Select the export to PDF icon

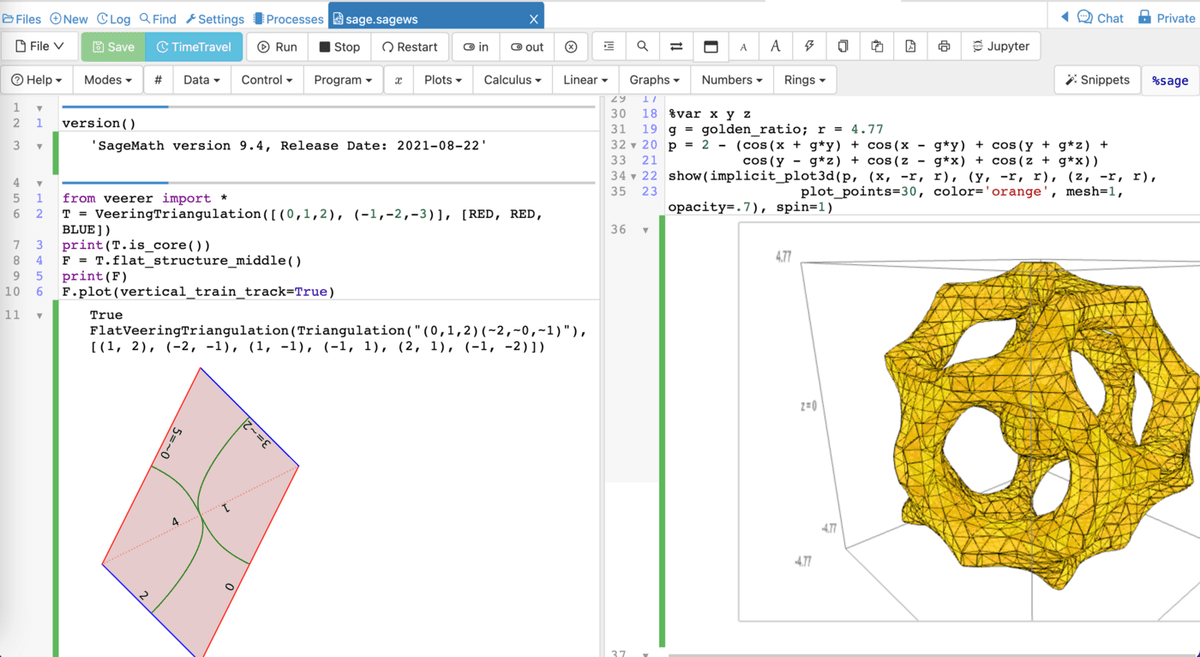point(906,46)
